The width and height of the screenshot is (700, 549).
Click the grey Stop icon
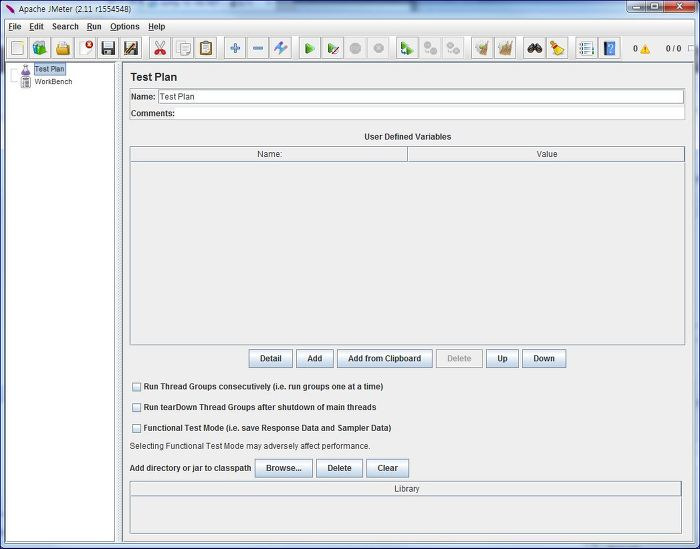355,48
